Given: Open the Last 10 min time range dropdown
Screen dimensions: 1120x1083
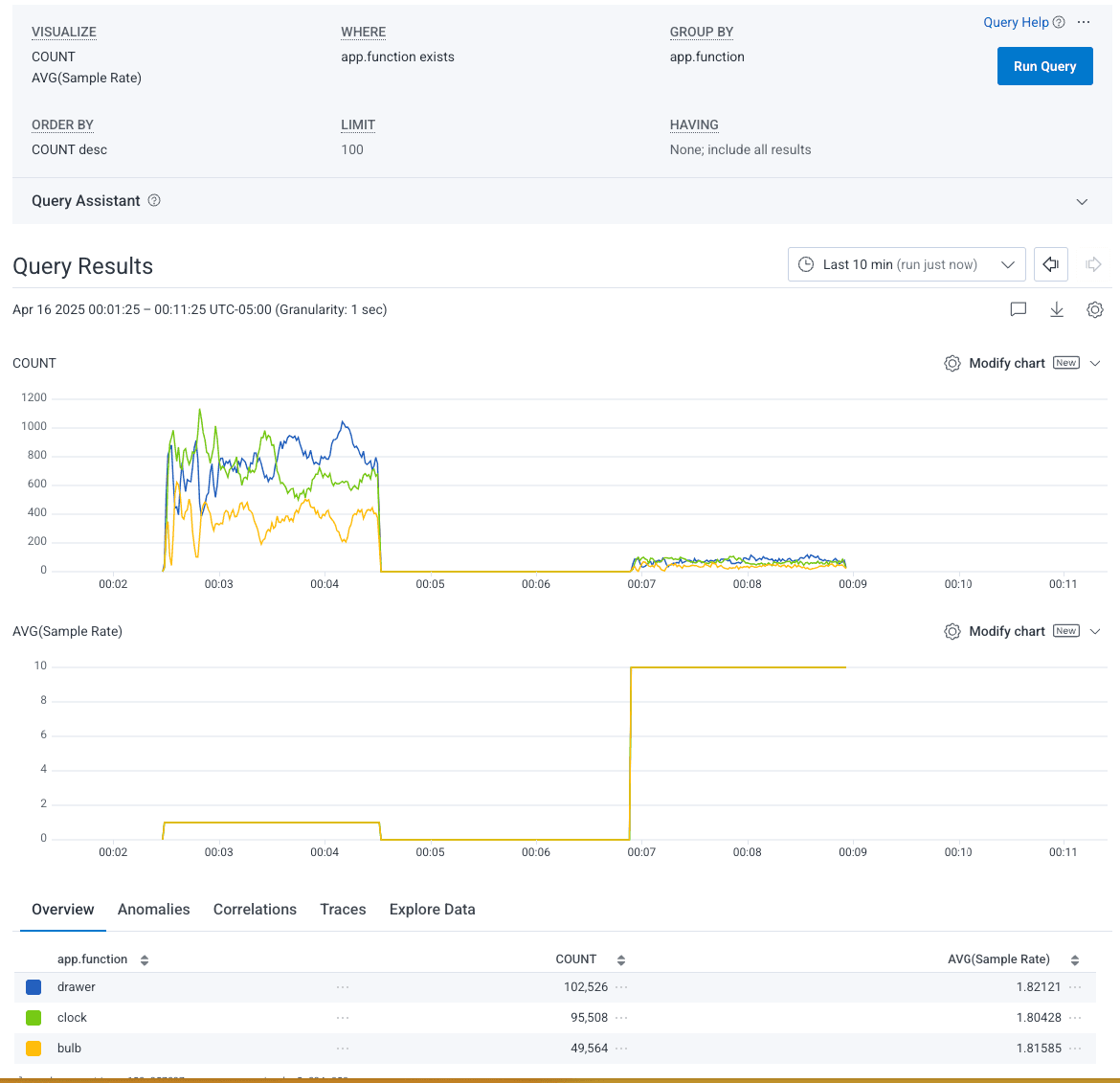Looking at the screenshot, I should point(906,264).
